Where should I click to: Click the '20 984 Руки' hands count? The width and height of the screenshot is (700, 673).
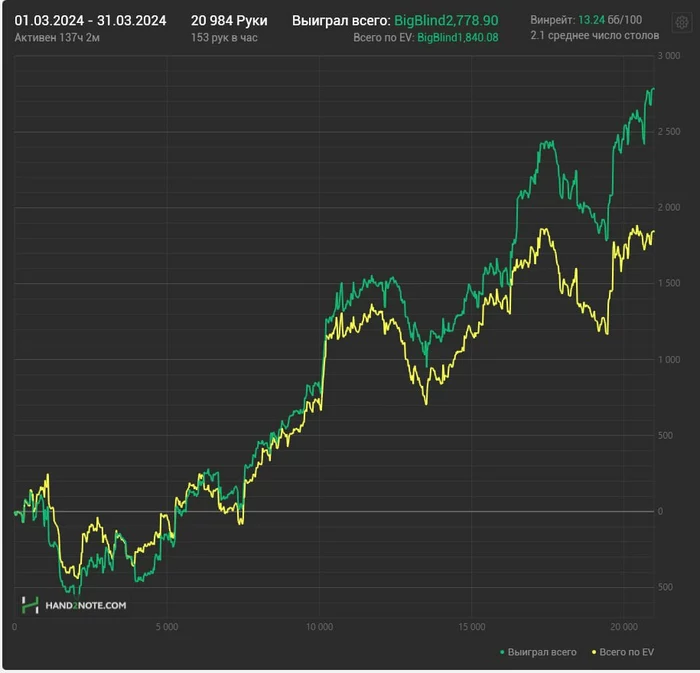pyautogui.click(x=229, y=21)
